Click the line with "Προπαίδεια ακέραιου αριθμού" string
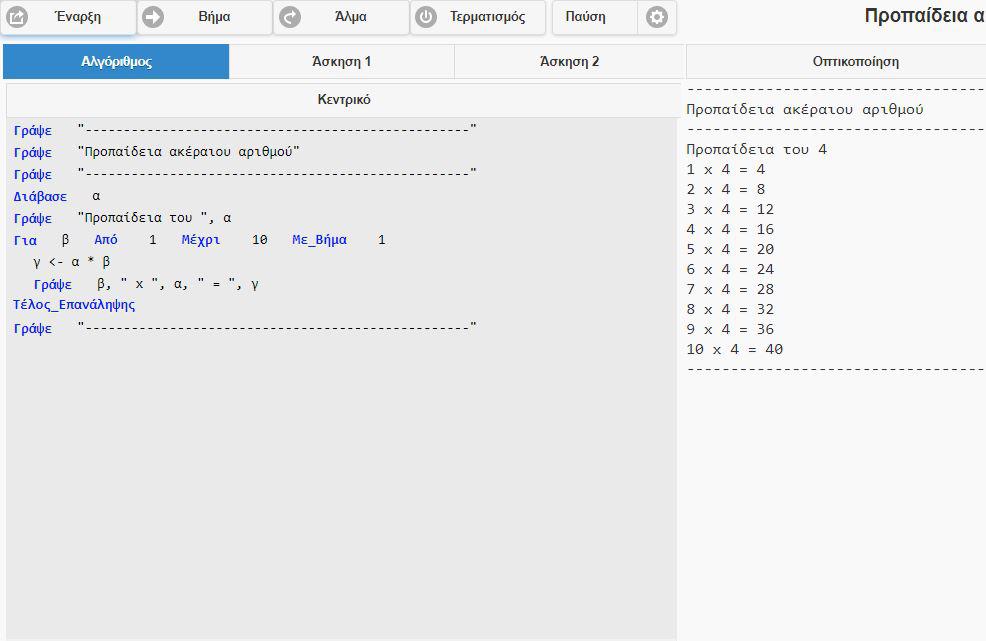The image size is (986, 641). click(157, 152)
